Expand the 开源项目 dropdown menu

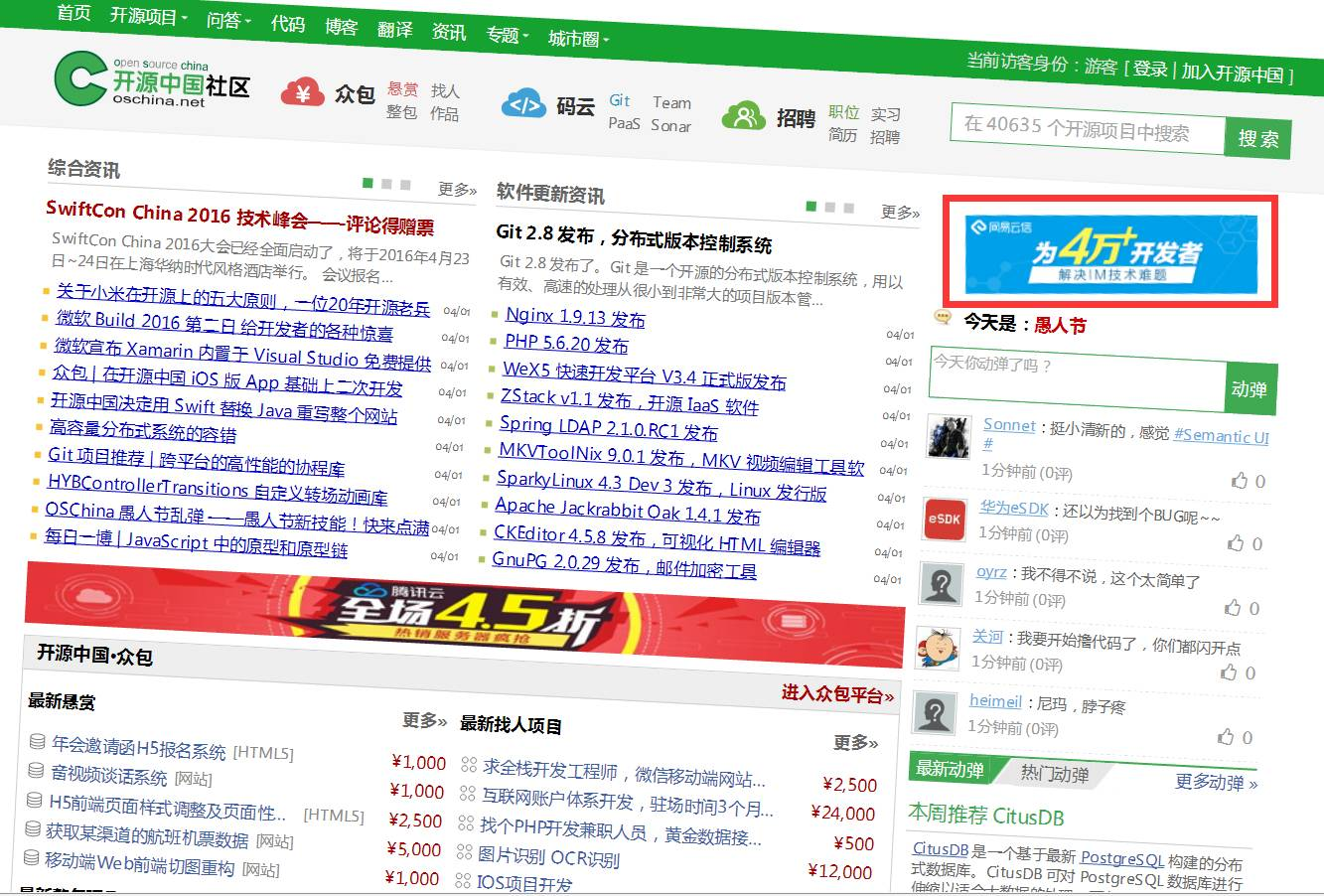(148, 17)
